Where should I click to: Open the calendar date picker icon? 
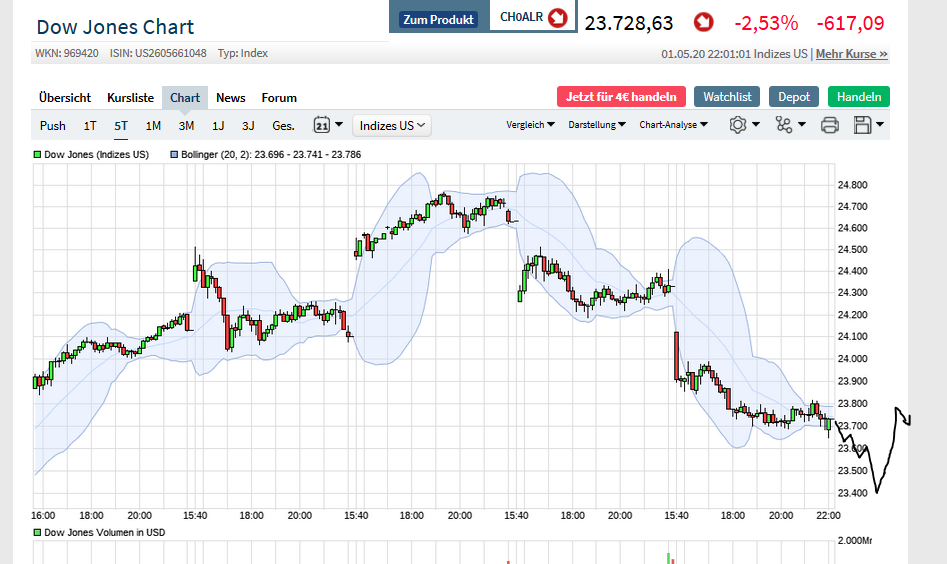[x=322, y=125]
